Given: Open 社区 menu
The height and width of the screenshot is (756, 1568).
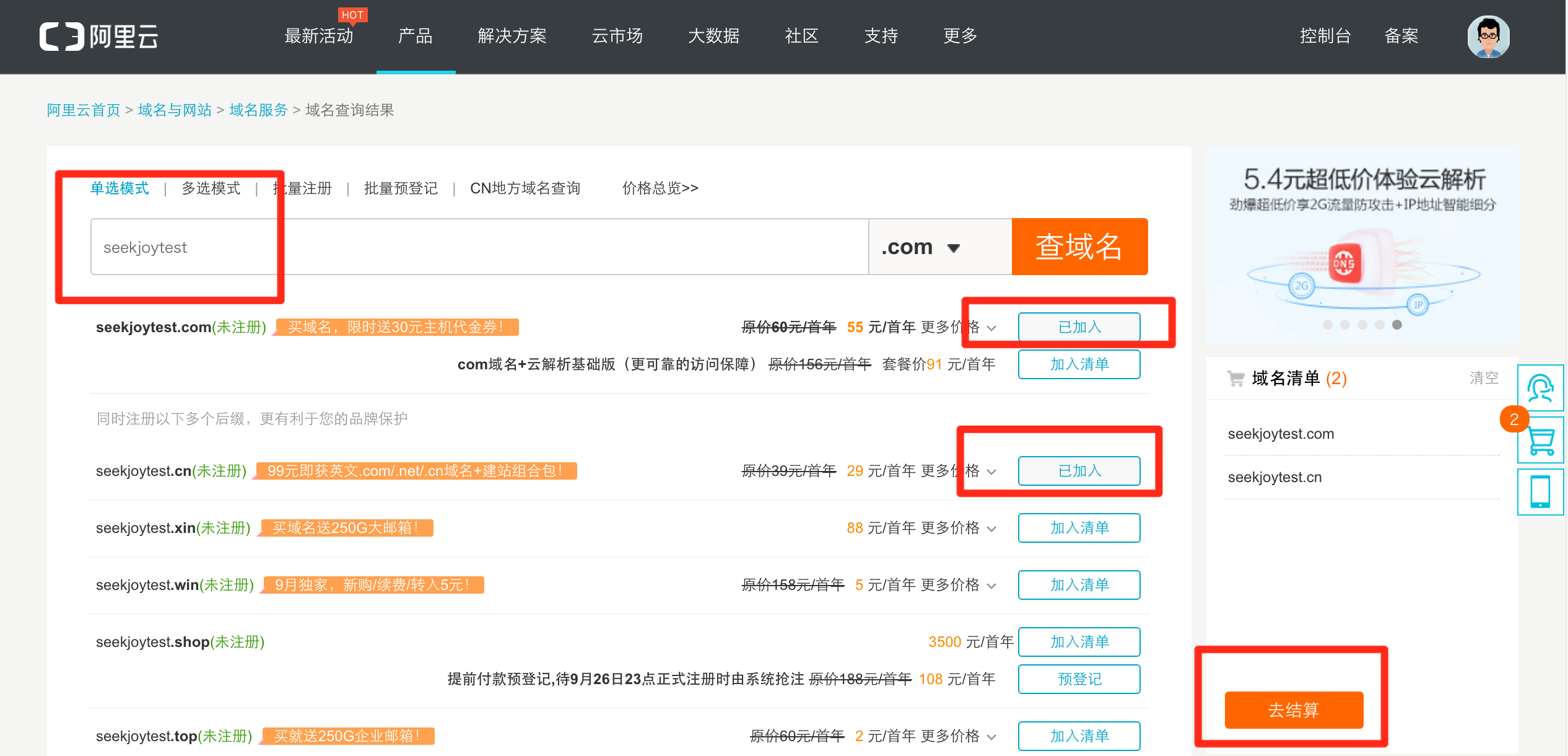Looking at the screenshot, I should (x=802, y=36).
